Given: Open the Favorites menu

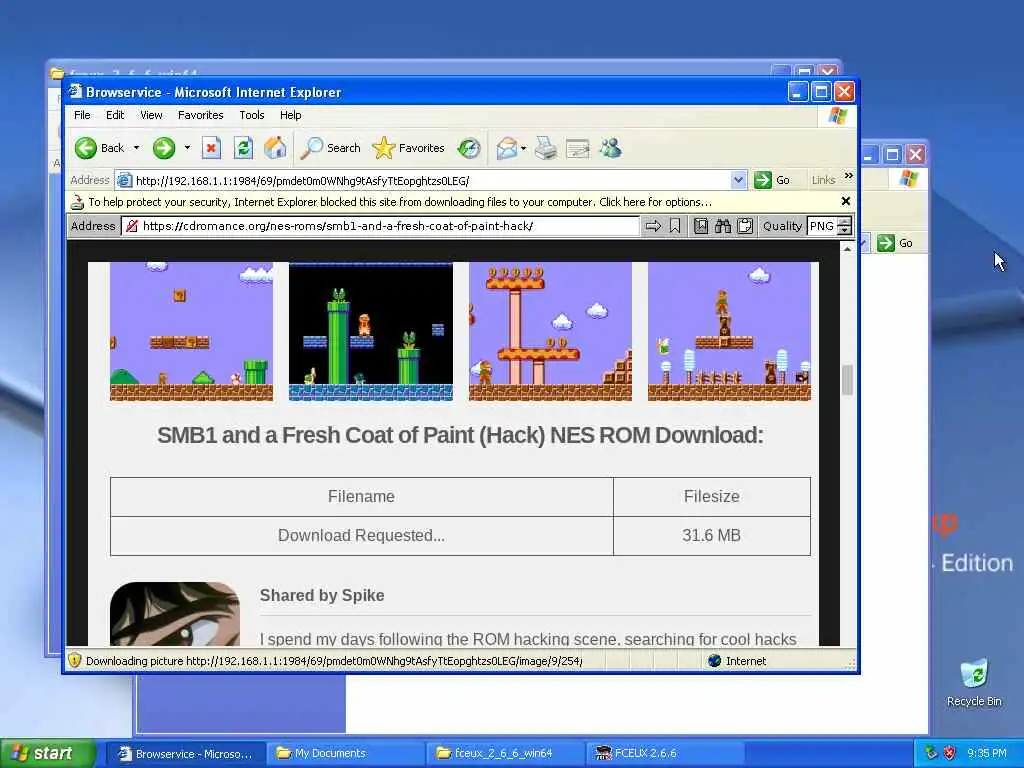Looking at the screenshot, I should click(200, 115).
